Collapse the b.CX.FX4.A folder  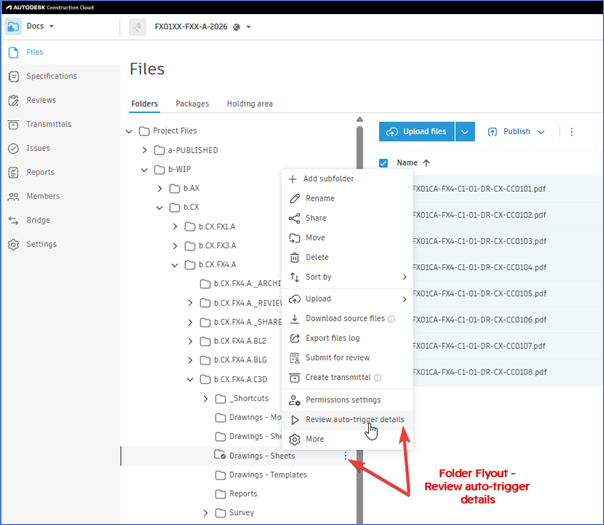[175, 265]
